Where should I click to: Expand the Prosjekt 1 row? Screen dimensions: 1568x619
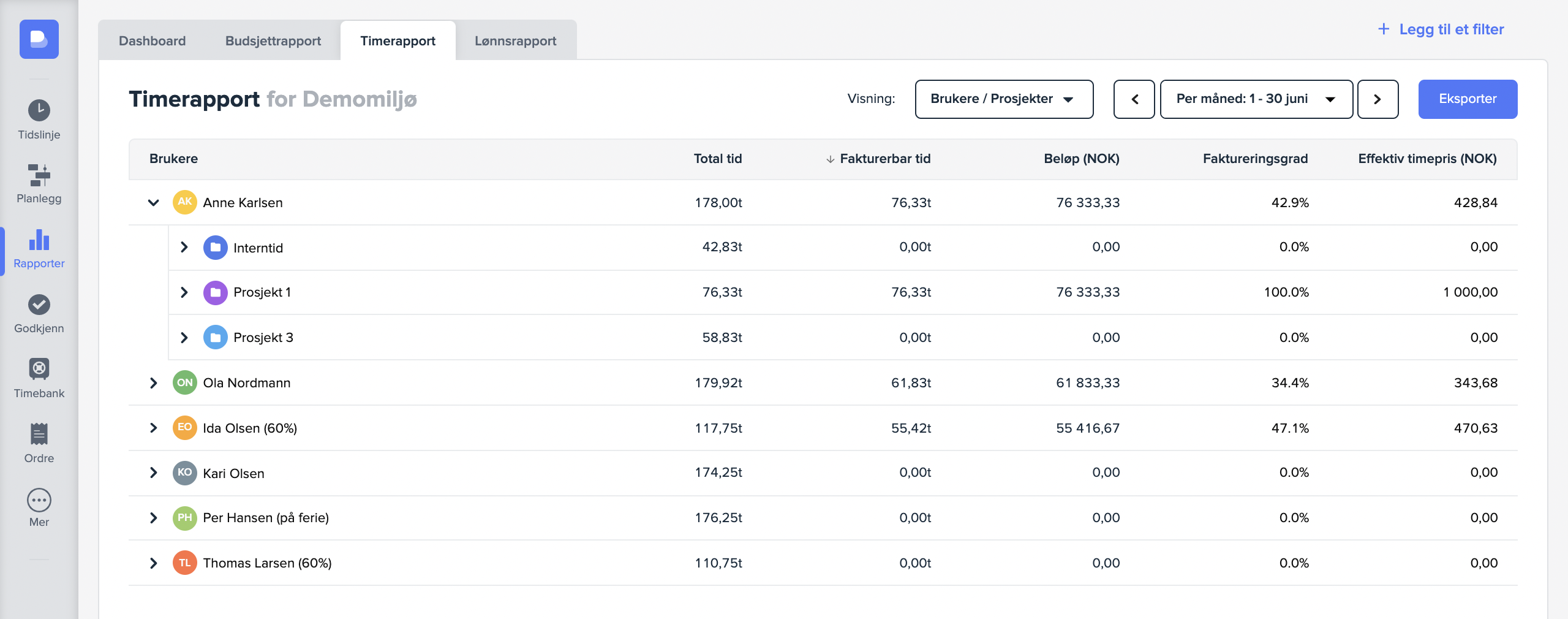(x=184, y=292)
